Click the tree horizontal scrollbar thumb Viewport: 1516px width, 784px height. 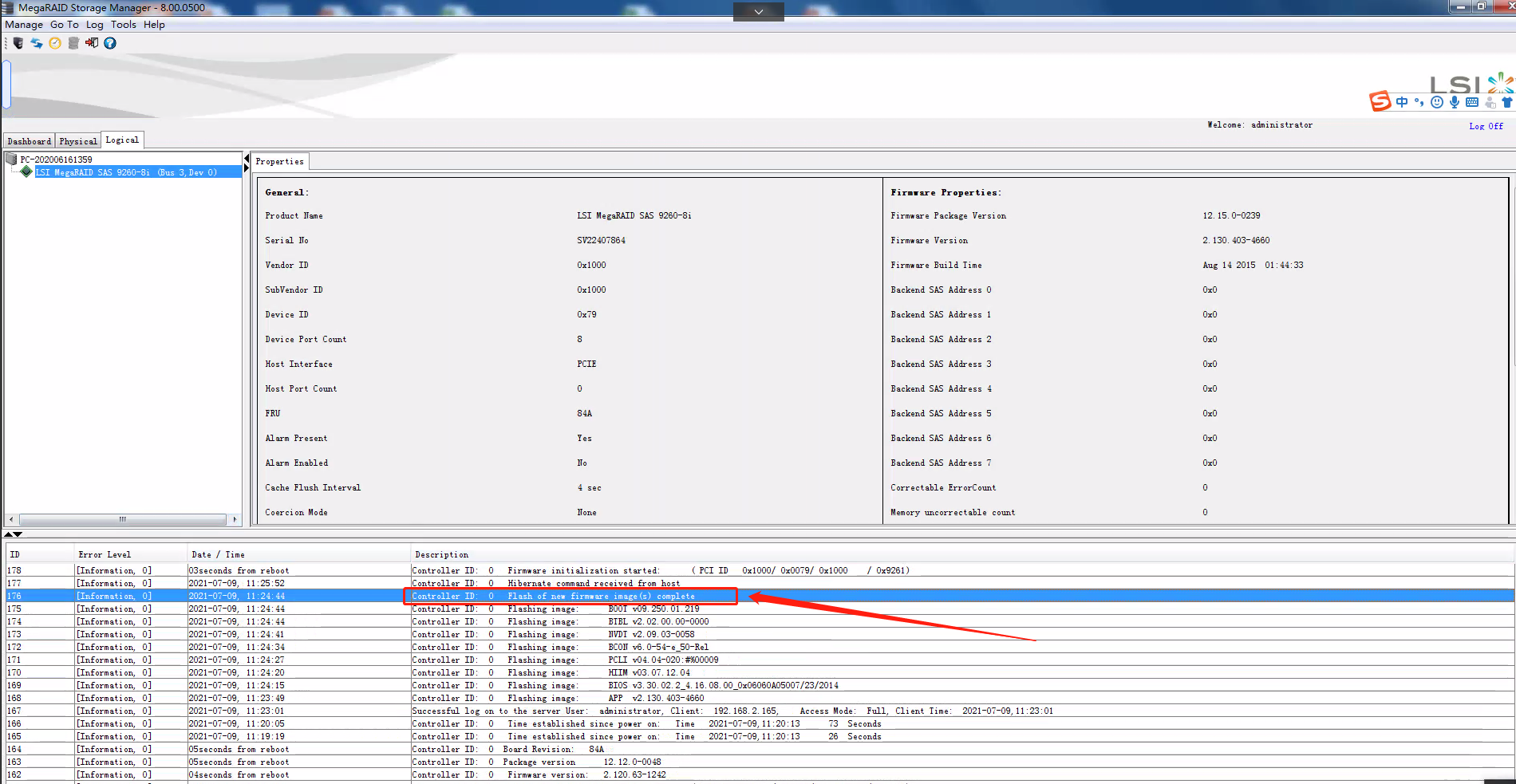point(123,519)
